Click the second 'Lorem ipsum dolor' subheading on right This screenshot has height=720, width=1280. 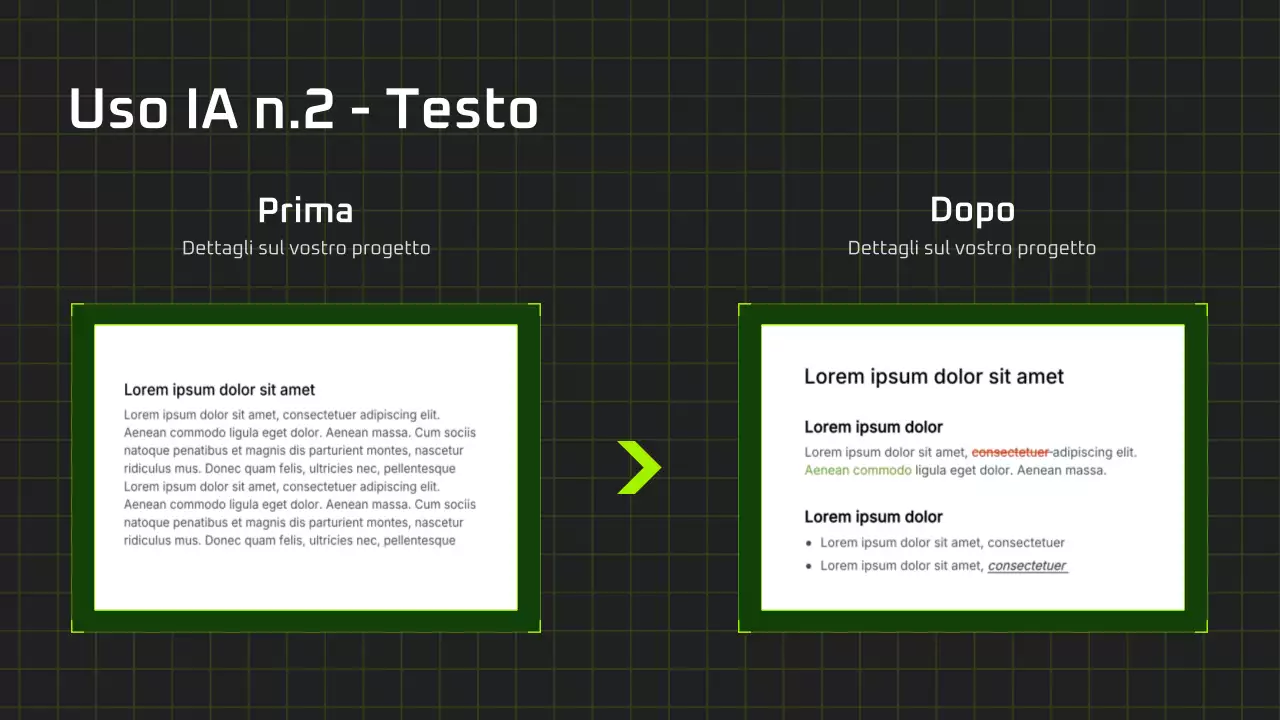click(873, 517)
